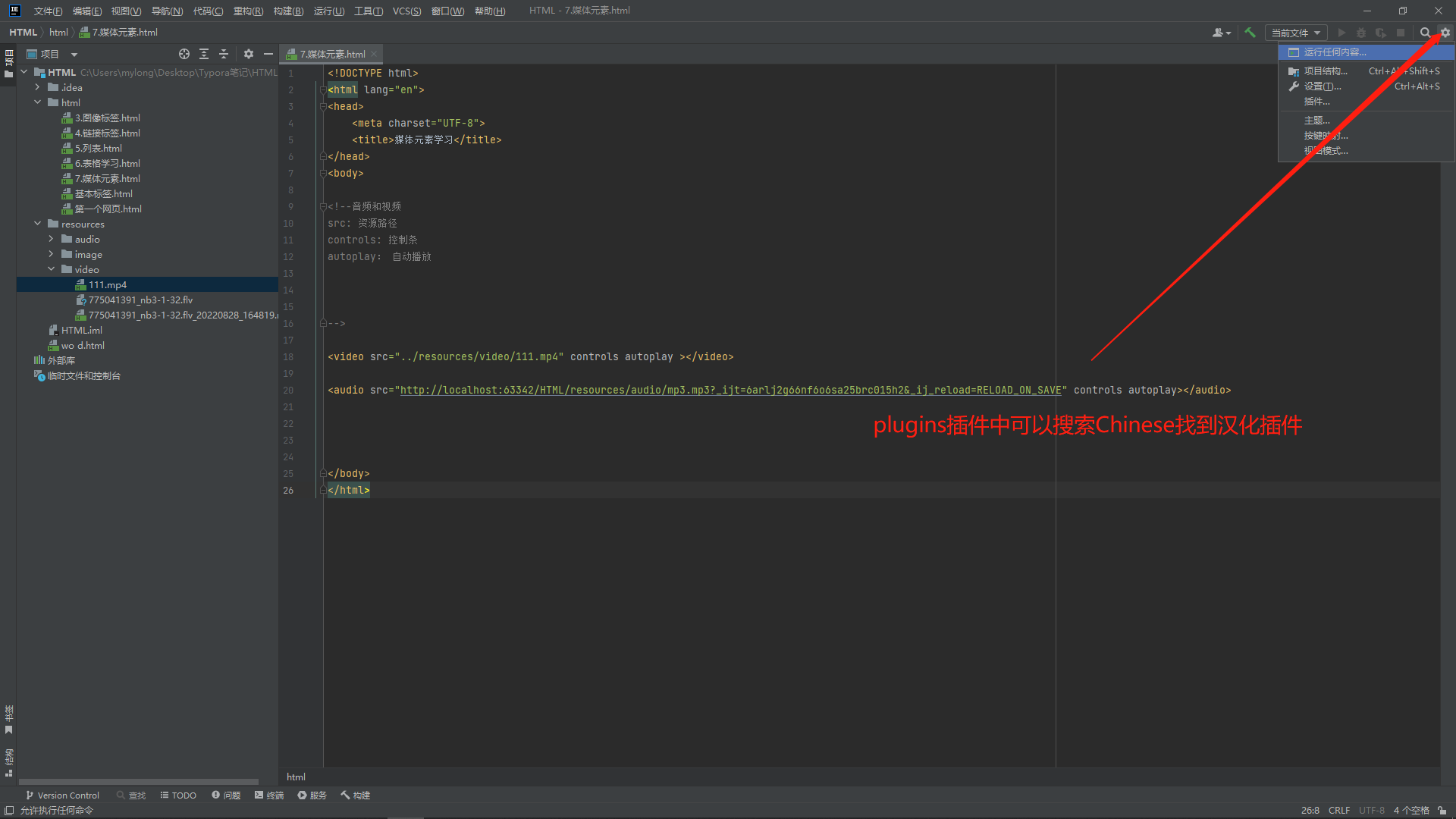Select 3.图像标签.html in project tree
The height and width of the screenshot is (819, 1456).
pos(107,118)
